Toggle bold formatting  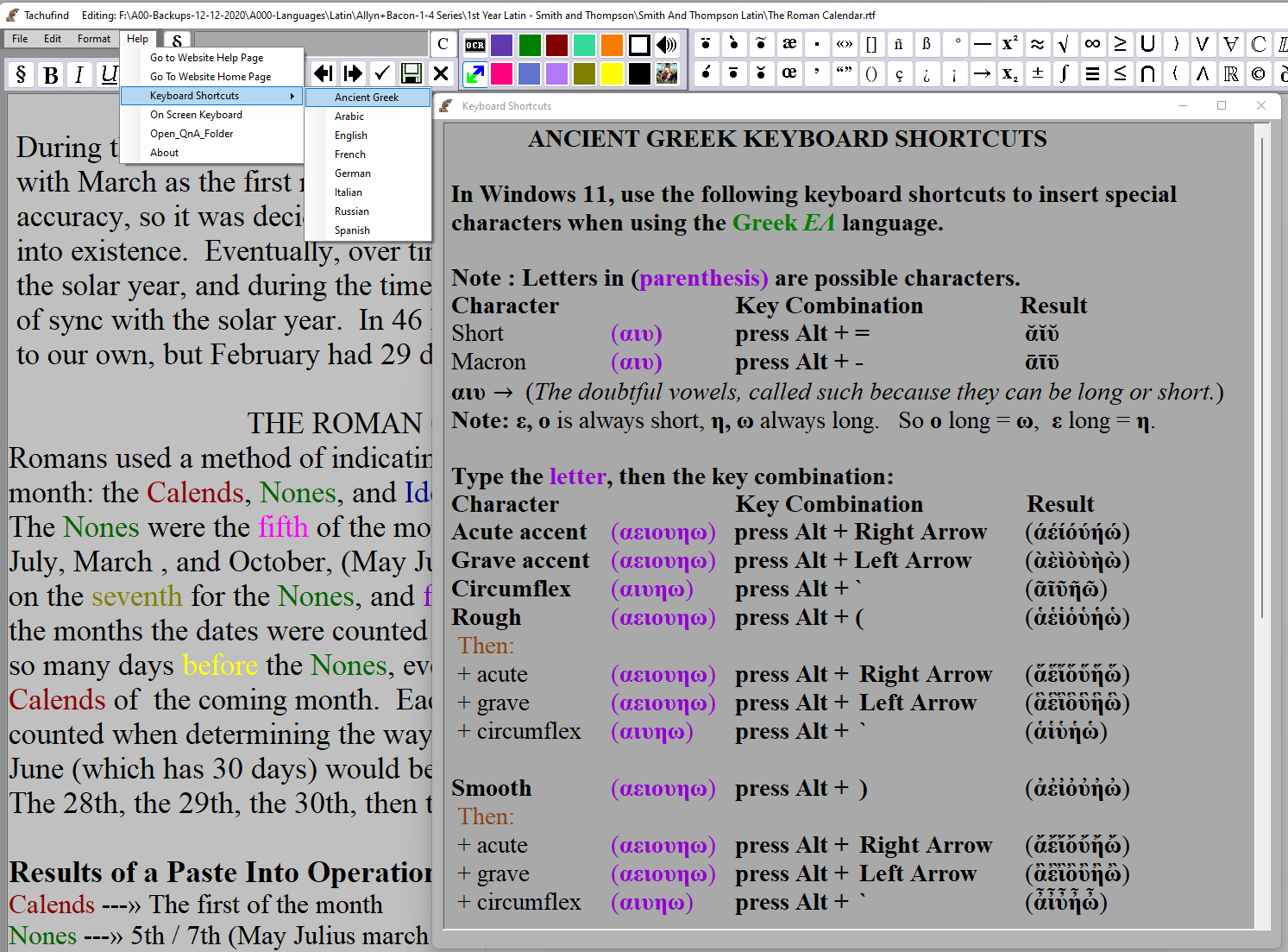51,75
